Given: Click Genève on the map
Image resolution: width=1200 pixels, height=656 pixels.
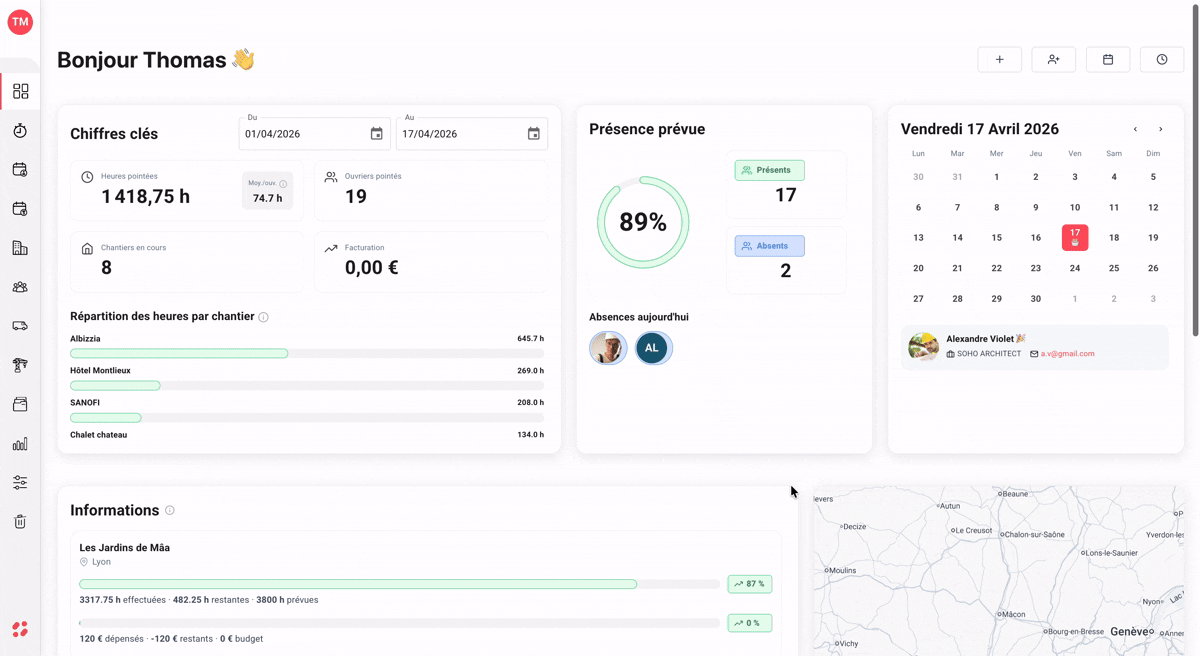Looking at the screenshot, I should point(1131,632).
